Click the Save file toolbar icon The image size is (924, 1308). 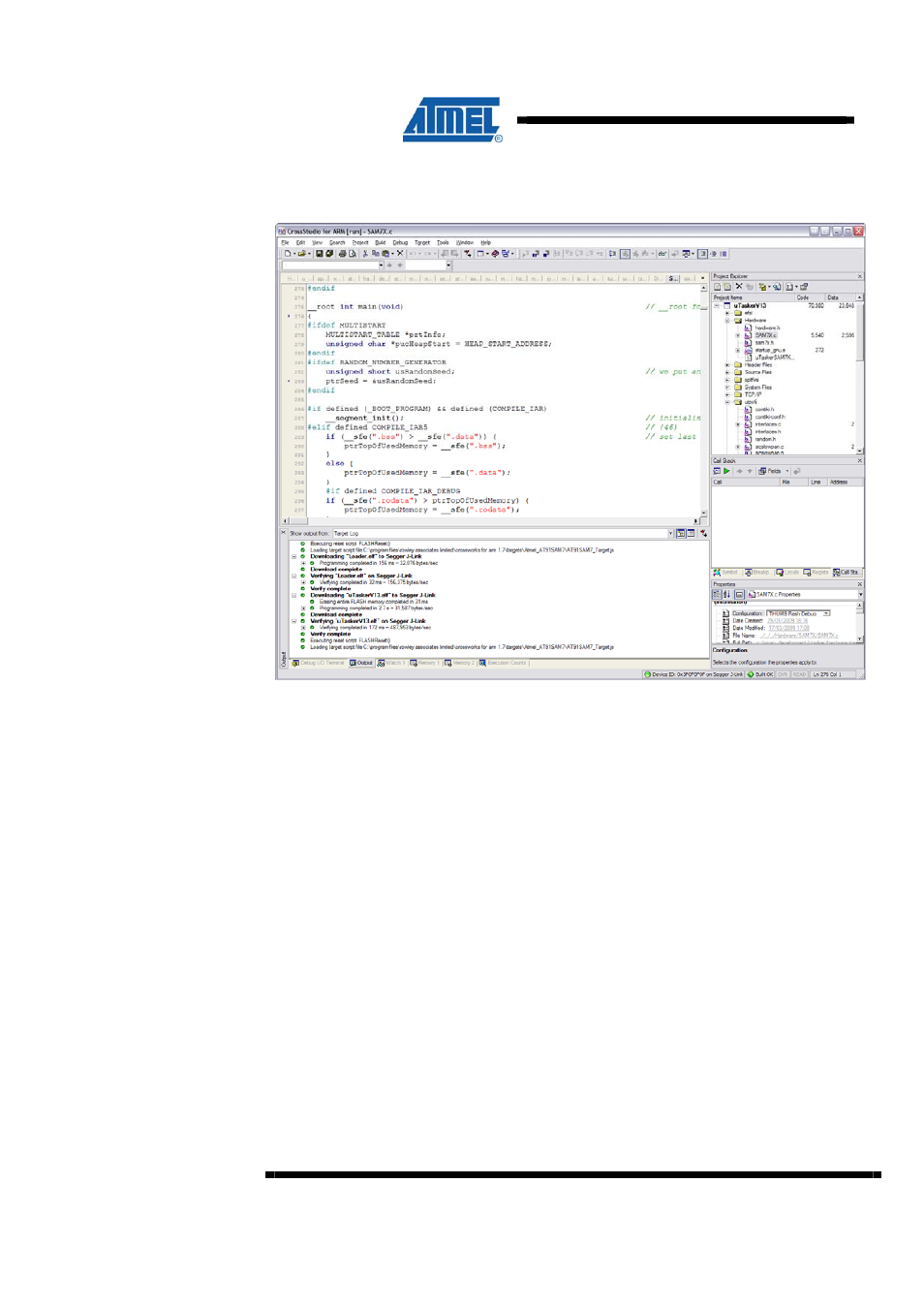tap(319, 254)
